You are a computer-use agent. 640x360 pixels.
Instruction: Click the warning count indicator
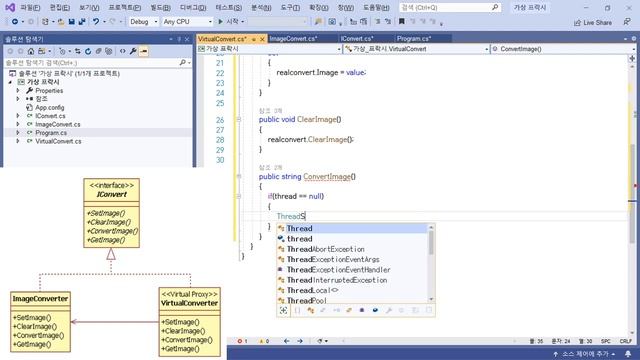(264, 341)
